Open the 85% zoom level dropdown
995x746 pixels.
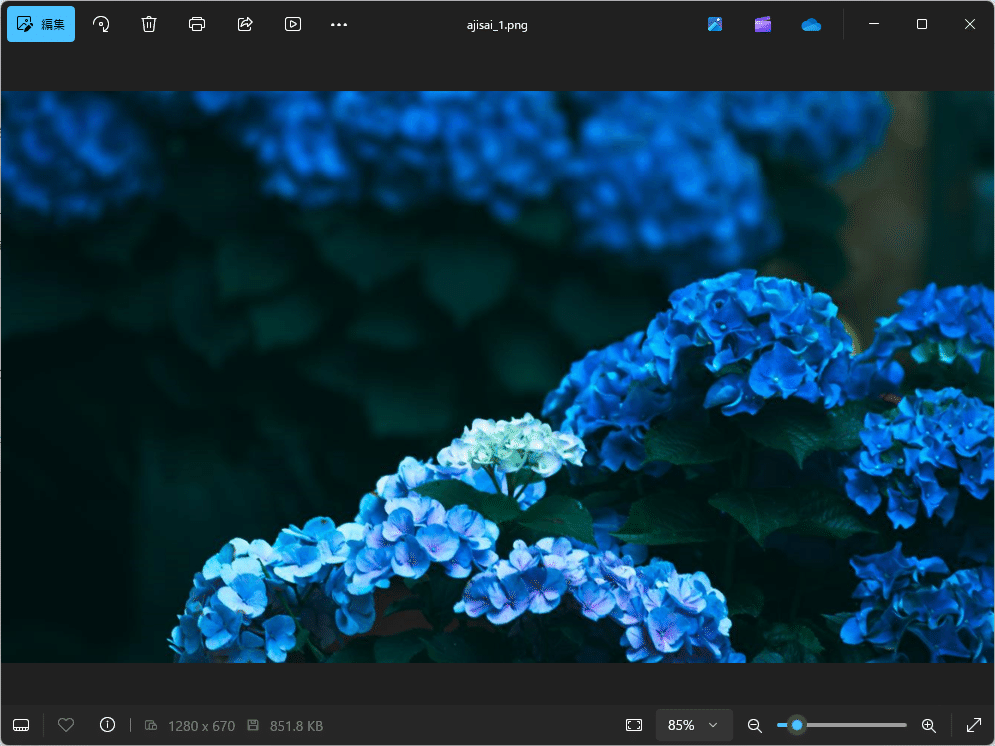coord(692,725)
